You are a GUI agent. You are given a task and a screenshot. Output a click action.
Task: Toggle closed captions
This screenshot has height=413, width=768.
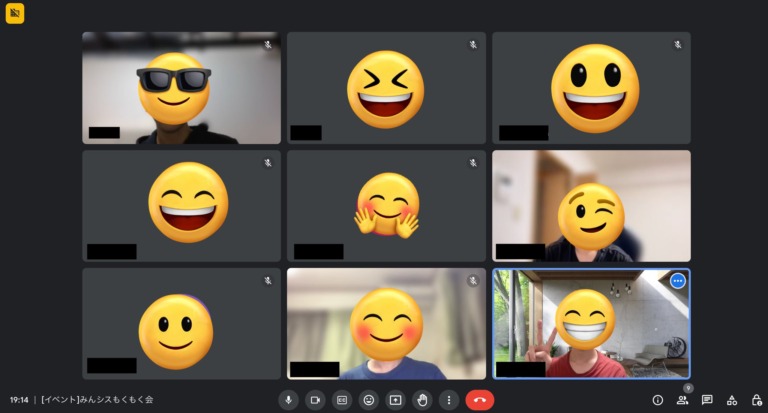point(342,400)
